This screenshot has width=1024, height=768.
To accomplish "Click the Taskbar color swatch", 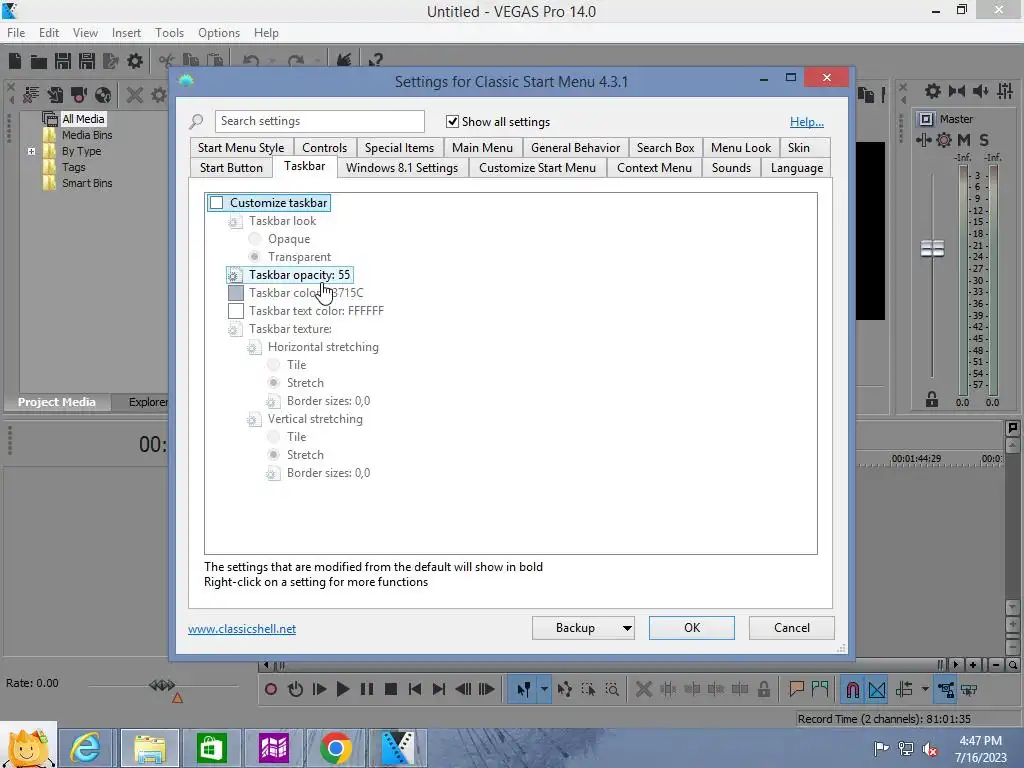I will coord(236,293).
